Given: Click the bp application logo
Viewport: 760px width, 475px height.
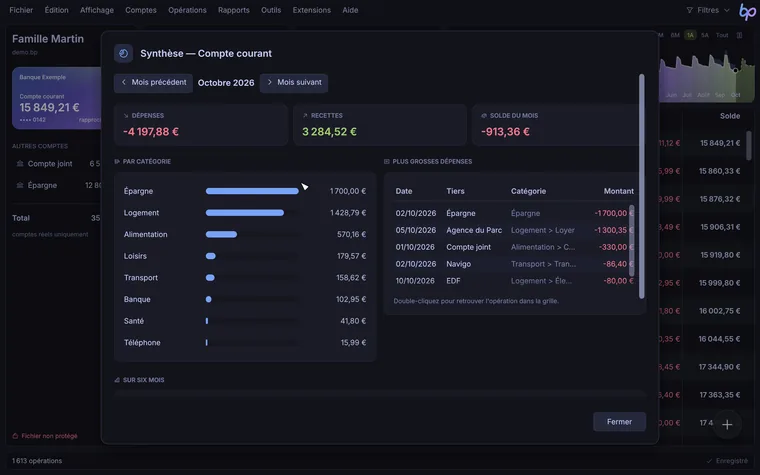Looking at the screenshot, I should (x=747, y=11).
